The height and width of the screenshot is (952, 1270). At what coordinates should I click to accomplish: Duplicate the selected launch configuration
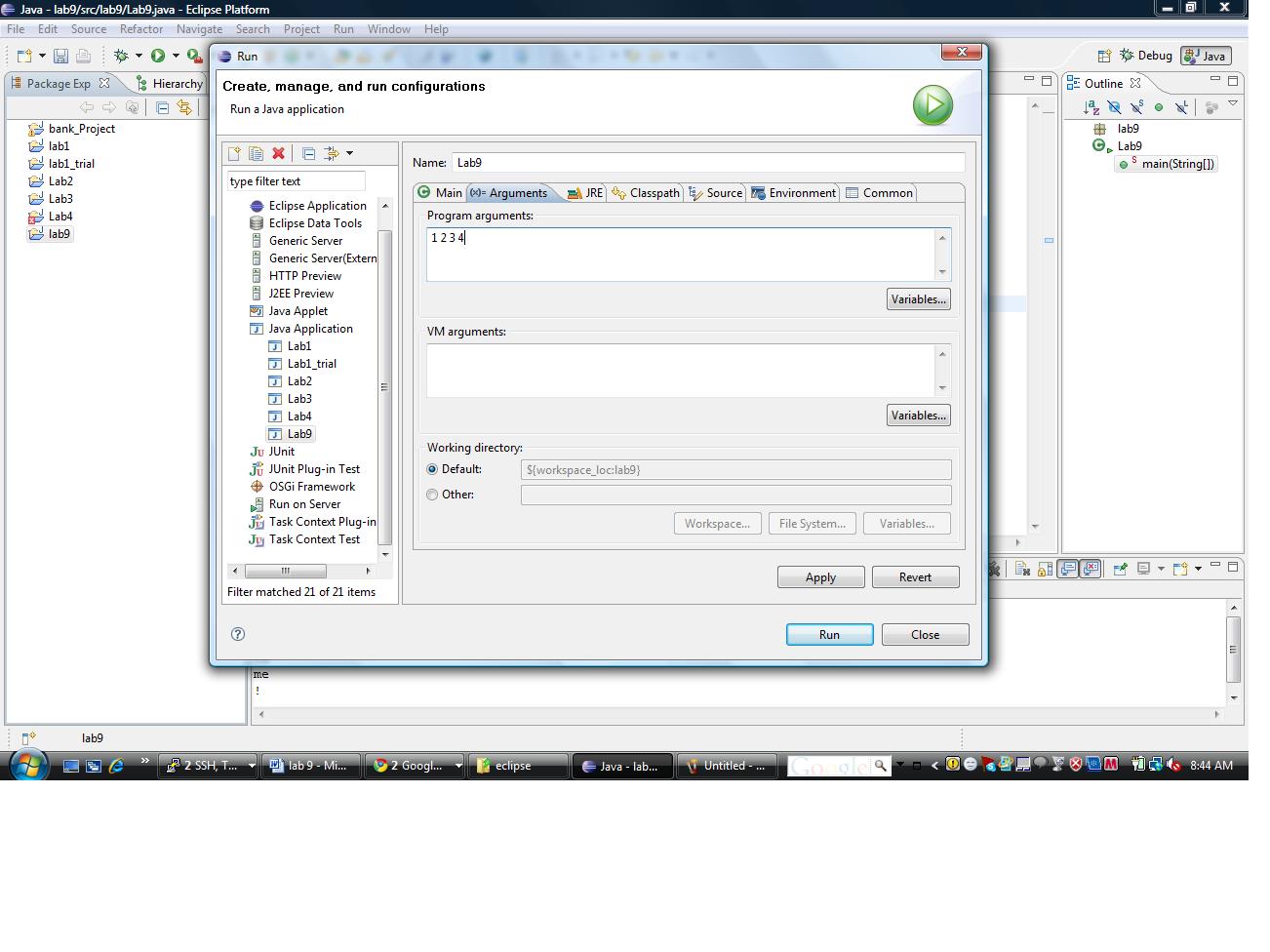(x=256, y=154)
